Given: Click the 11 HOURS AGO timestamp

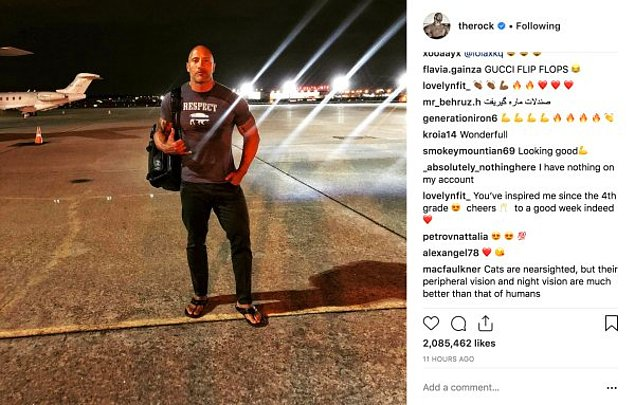Looking at the screenshot, I should (448, 359).
